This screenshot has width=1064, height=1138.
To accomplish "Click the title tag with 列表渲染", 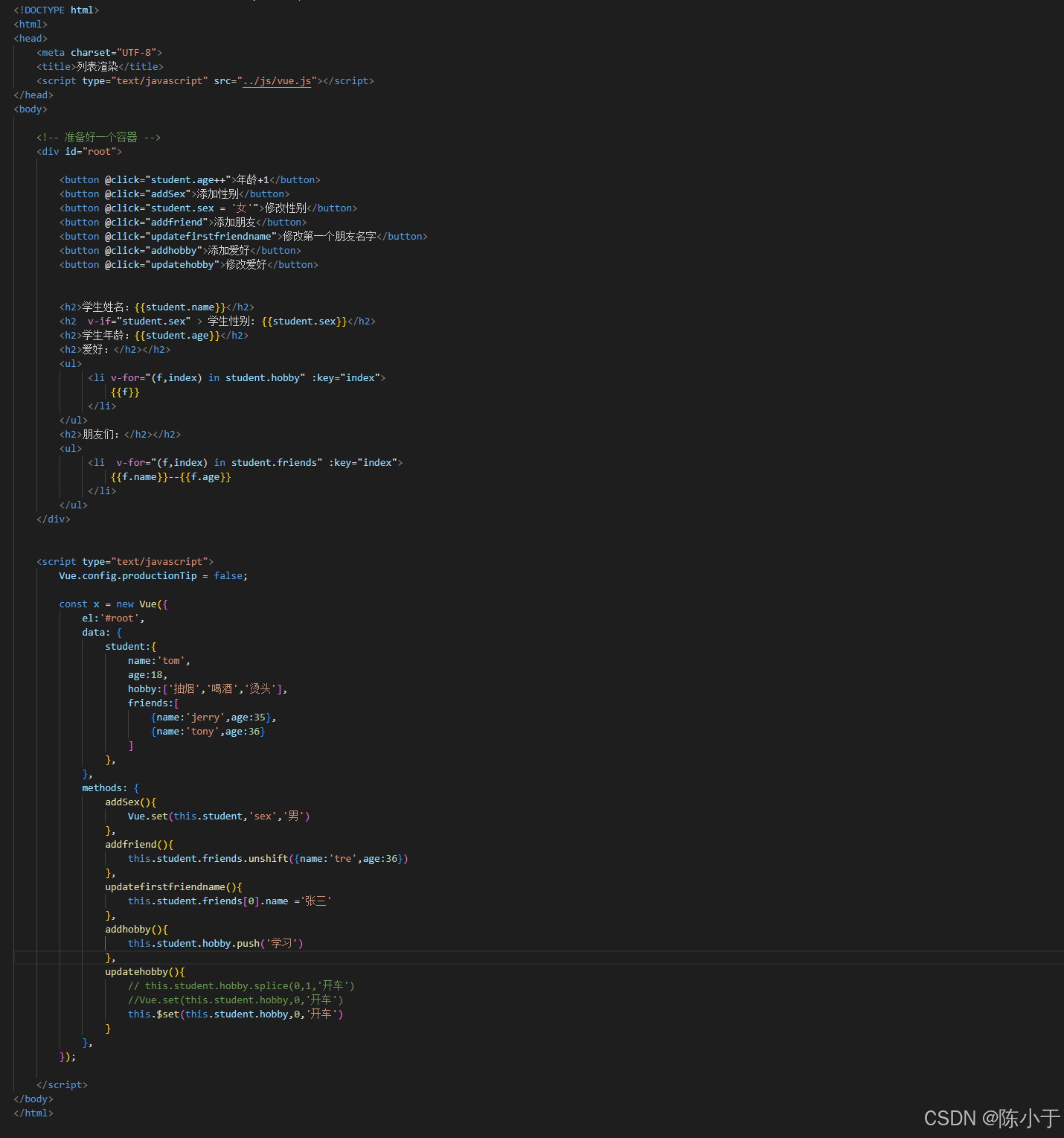I will (x=100, y=66).
